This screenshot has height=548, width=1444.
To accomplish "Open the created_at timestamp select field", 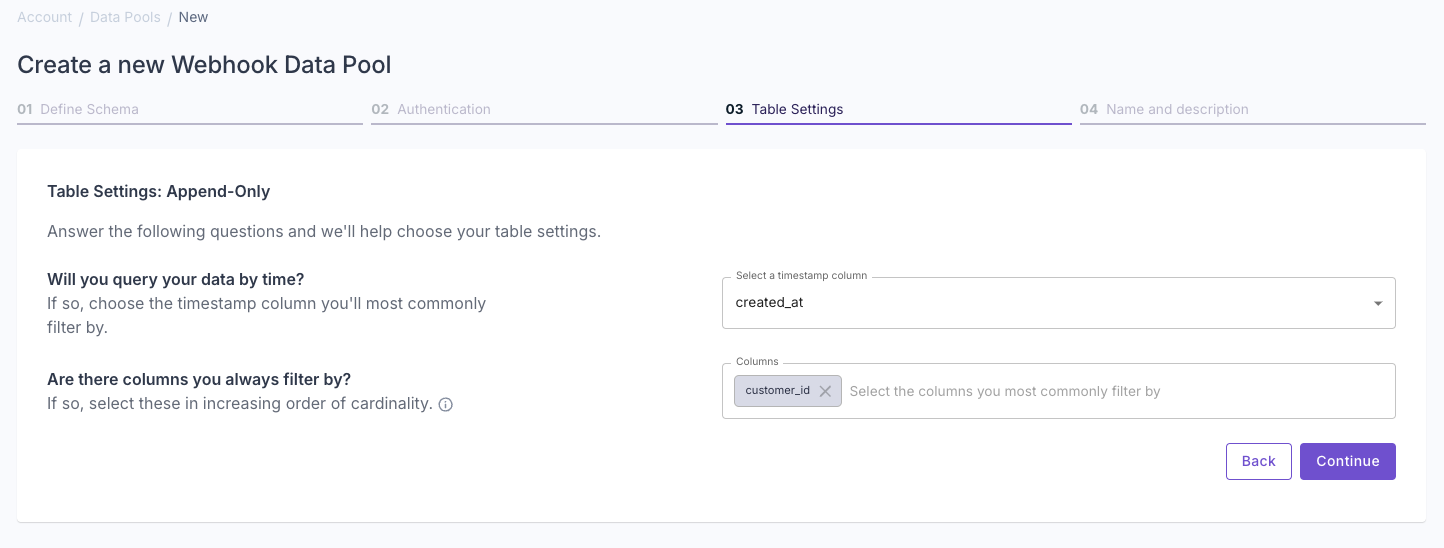I will click(1059, 303).
